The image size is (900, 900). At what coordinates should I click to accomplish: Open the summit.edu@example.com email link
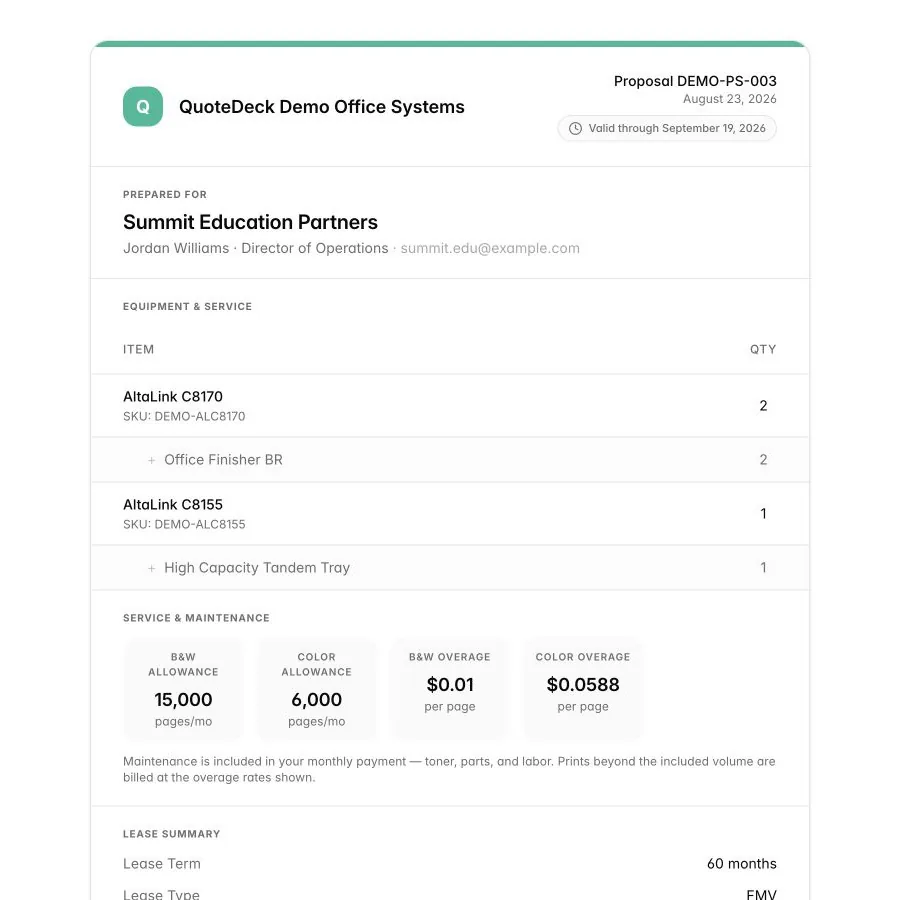[x=490, y=248]
